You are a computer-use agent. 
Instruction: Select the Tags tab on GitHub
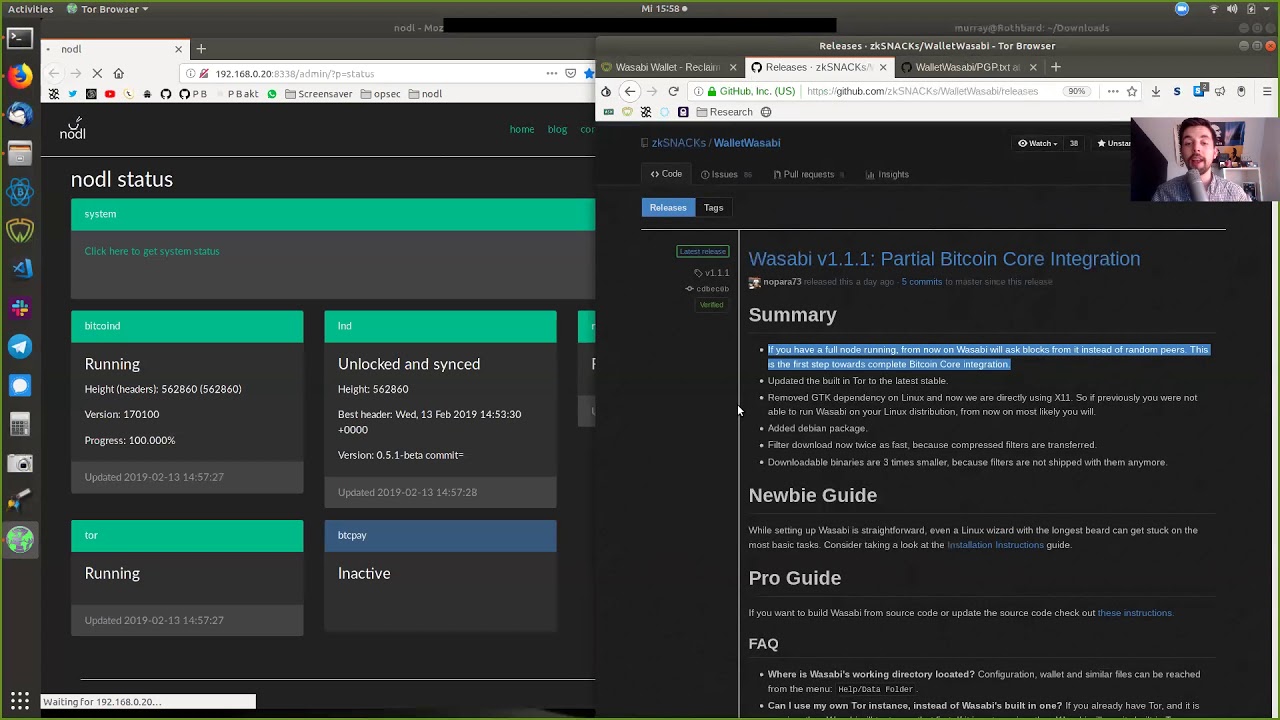[713, 207]
